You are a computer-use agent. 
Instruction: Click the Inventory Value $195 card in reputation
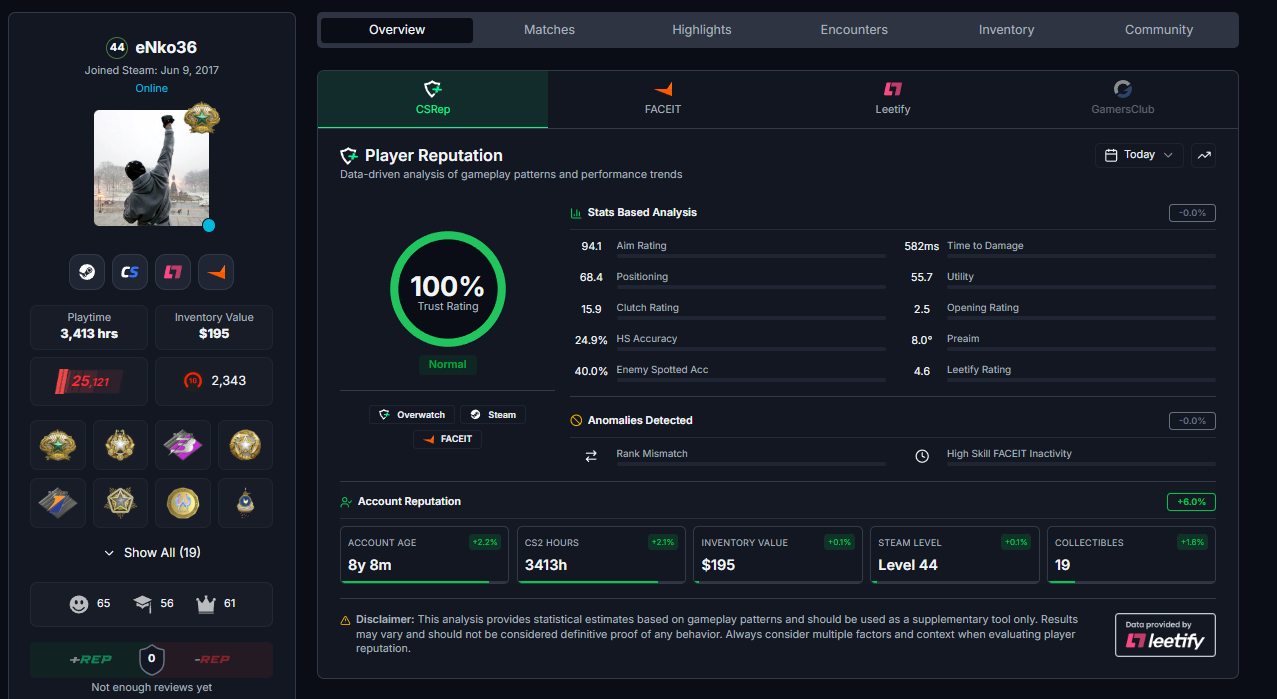[x=777, y=555]
